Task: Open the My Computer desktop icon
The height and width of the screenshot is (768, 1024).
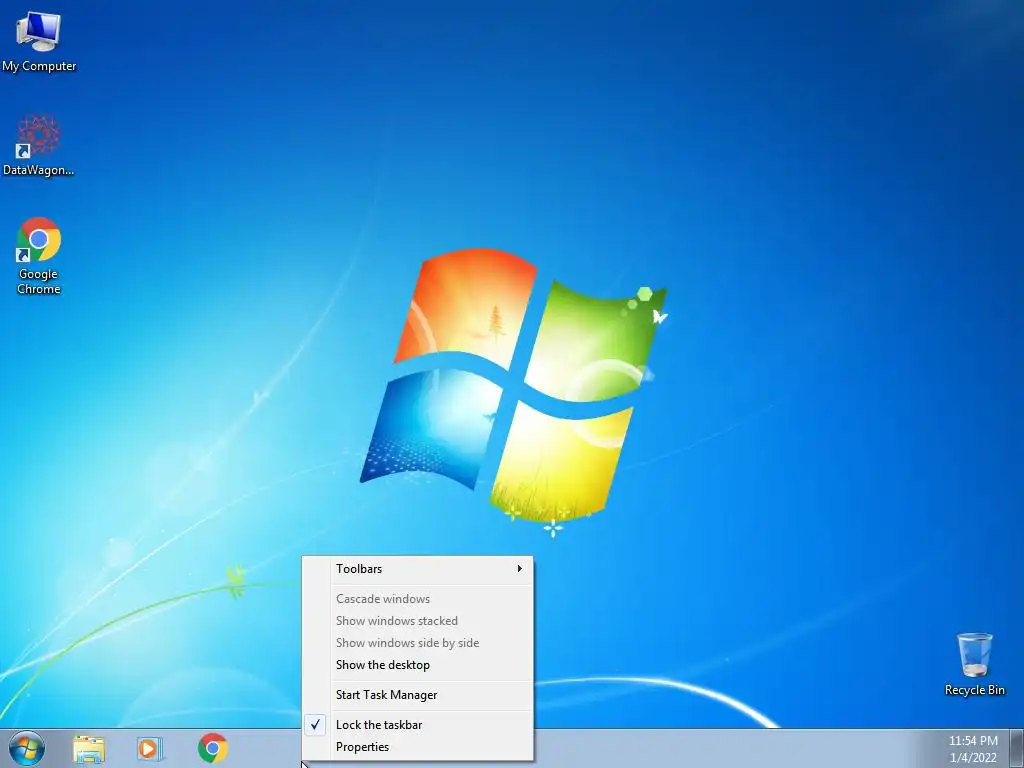Action: (x=39, y=42)
